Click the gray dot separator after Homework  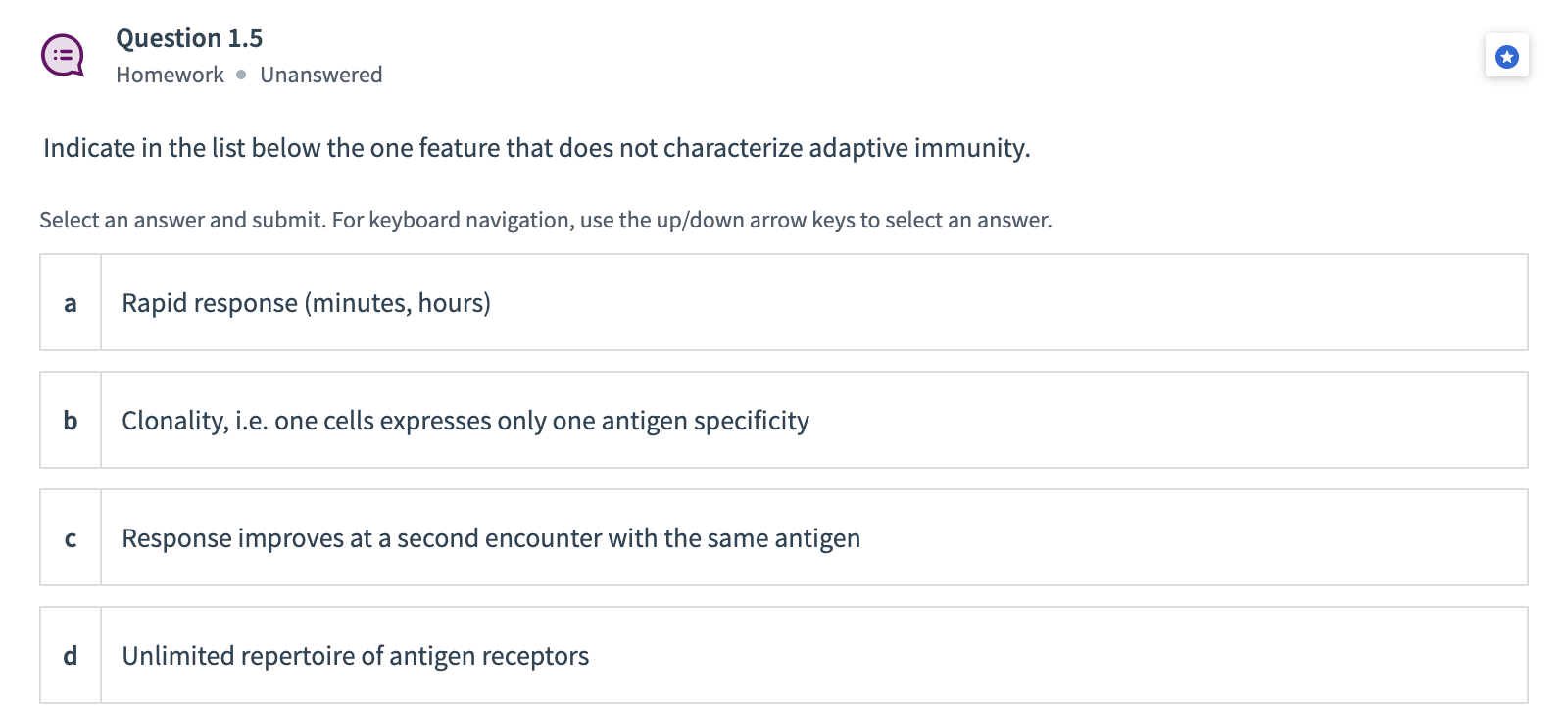click(x=241, y=75)
